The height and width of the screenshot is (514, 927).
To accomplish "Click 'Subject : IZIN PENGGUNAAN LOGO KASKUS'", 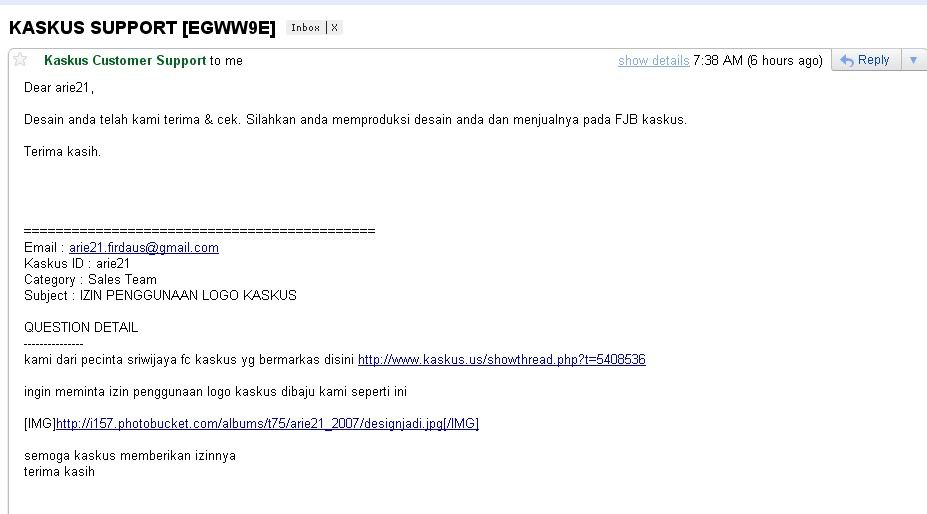I will pos(160,296).
